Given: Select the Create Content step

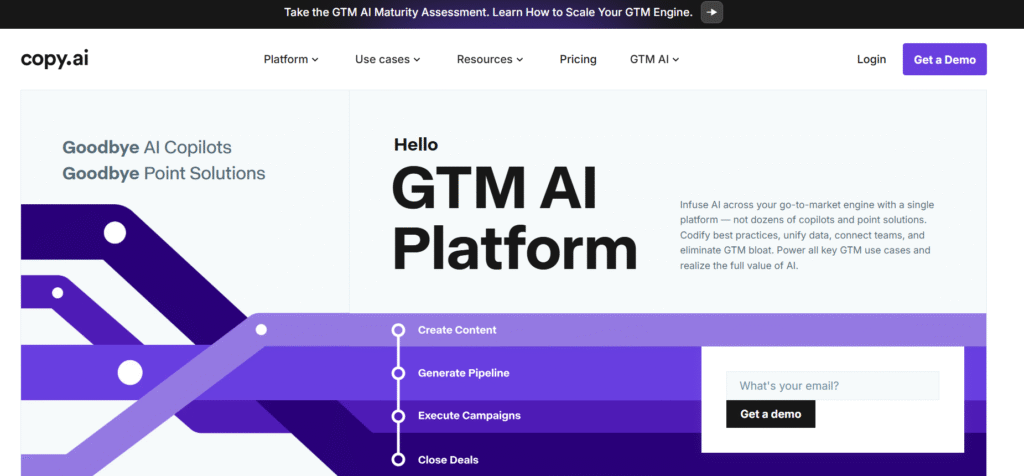Looking at the screenshot, I should (x=457, y=330).
